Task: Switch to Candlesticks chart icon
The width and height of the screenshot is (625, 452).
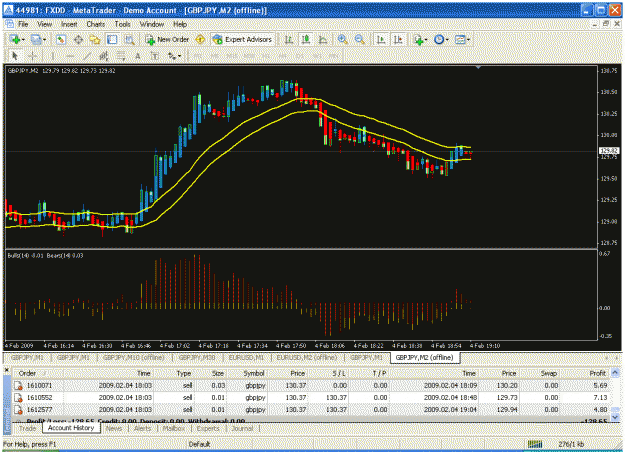Action: [306, 39]
